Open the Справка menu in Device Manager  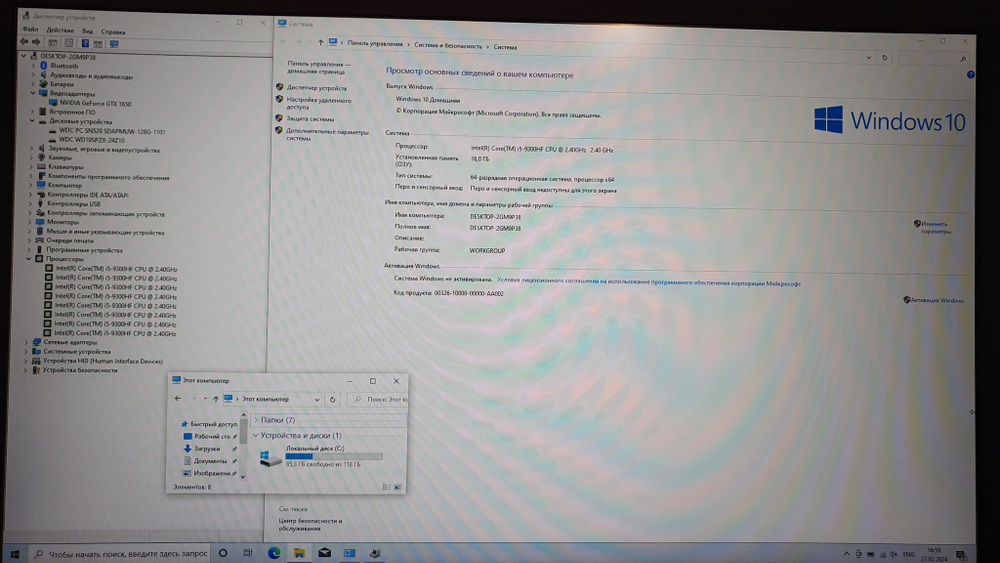(x=113, y=31)
